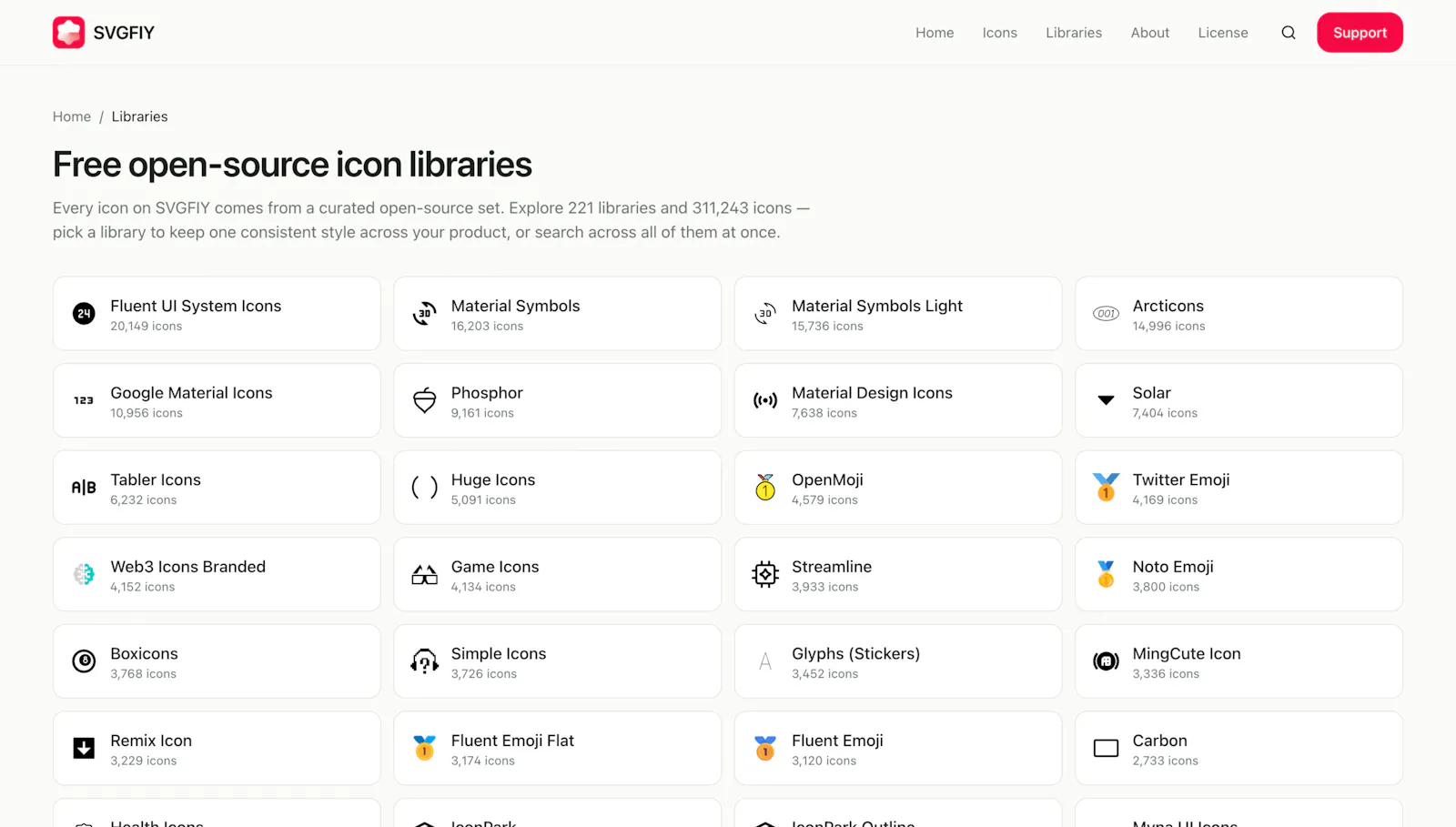The image size is (1456, 827).
Task: Click the Tabler Icons title
Action: (156, 479)
